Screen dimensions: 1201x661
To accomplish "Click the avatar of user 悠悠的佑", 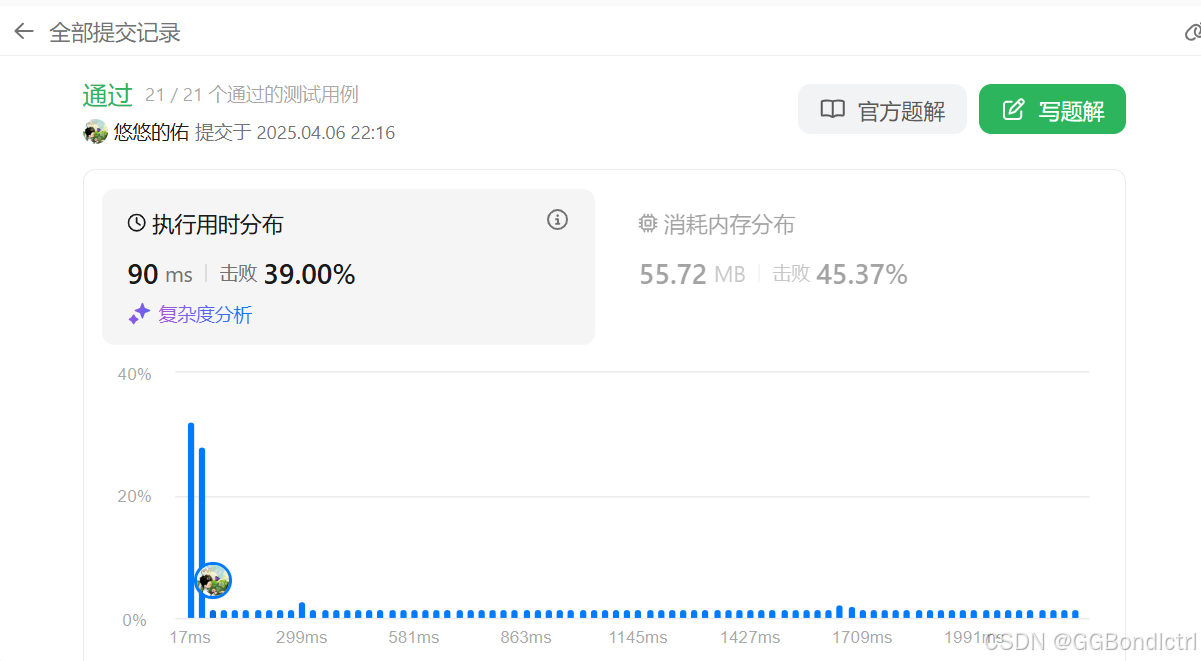I will point(94,131).
